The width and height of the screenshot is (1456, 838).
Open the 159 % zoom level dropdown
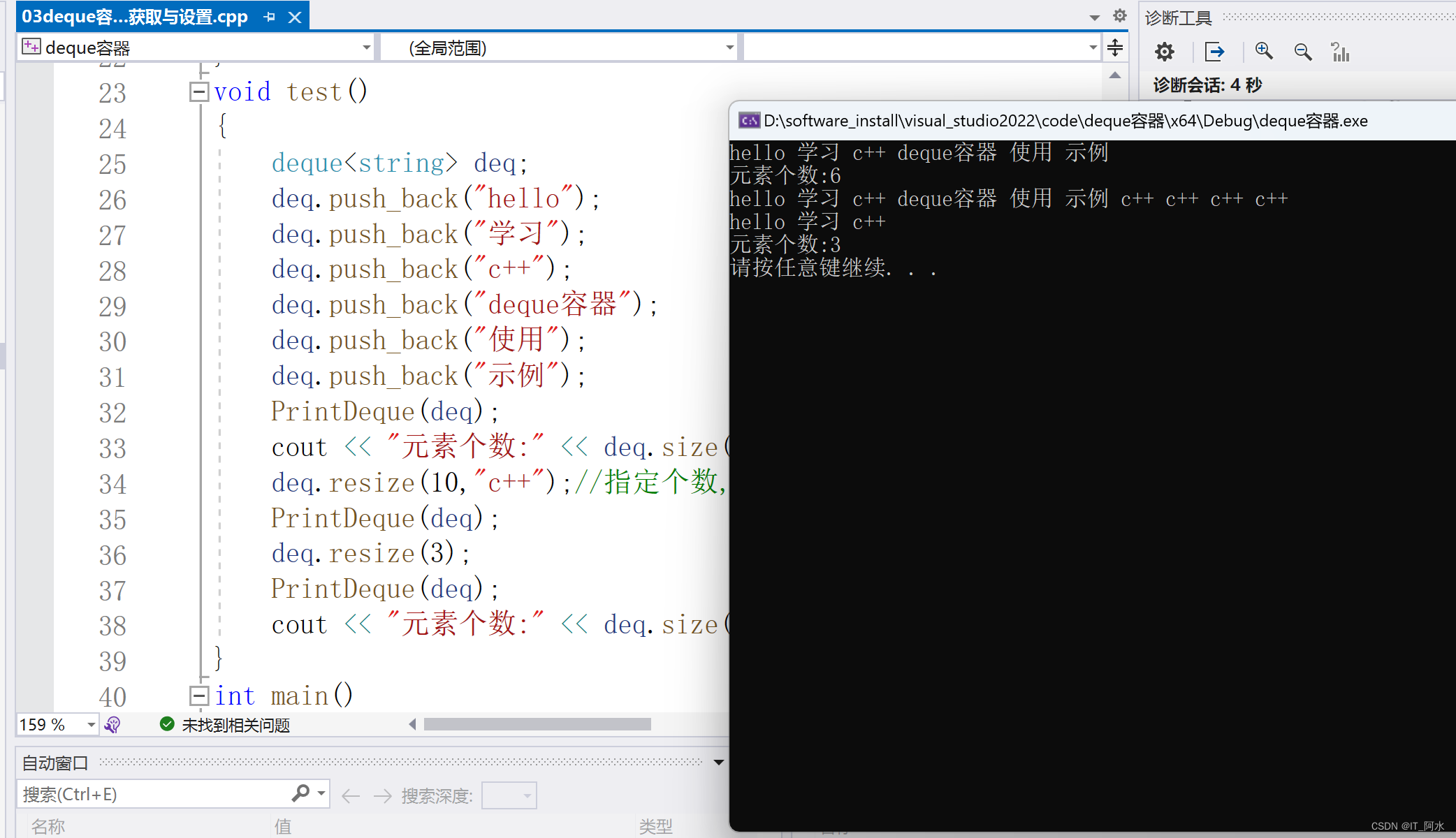tap(91, 725)
